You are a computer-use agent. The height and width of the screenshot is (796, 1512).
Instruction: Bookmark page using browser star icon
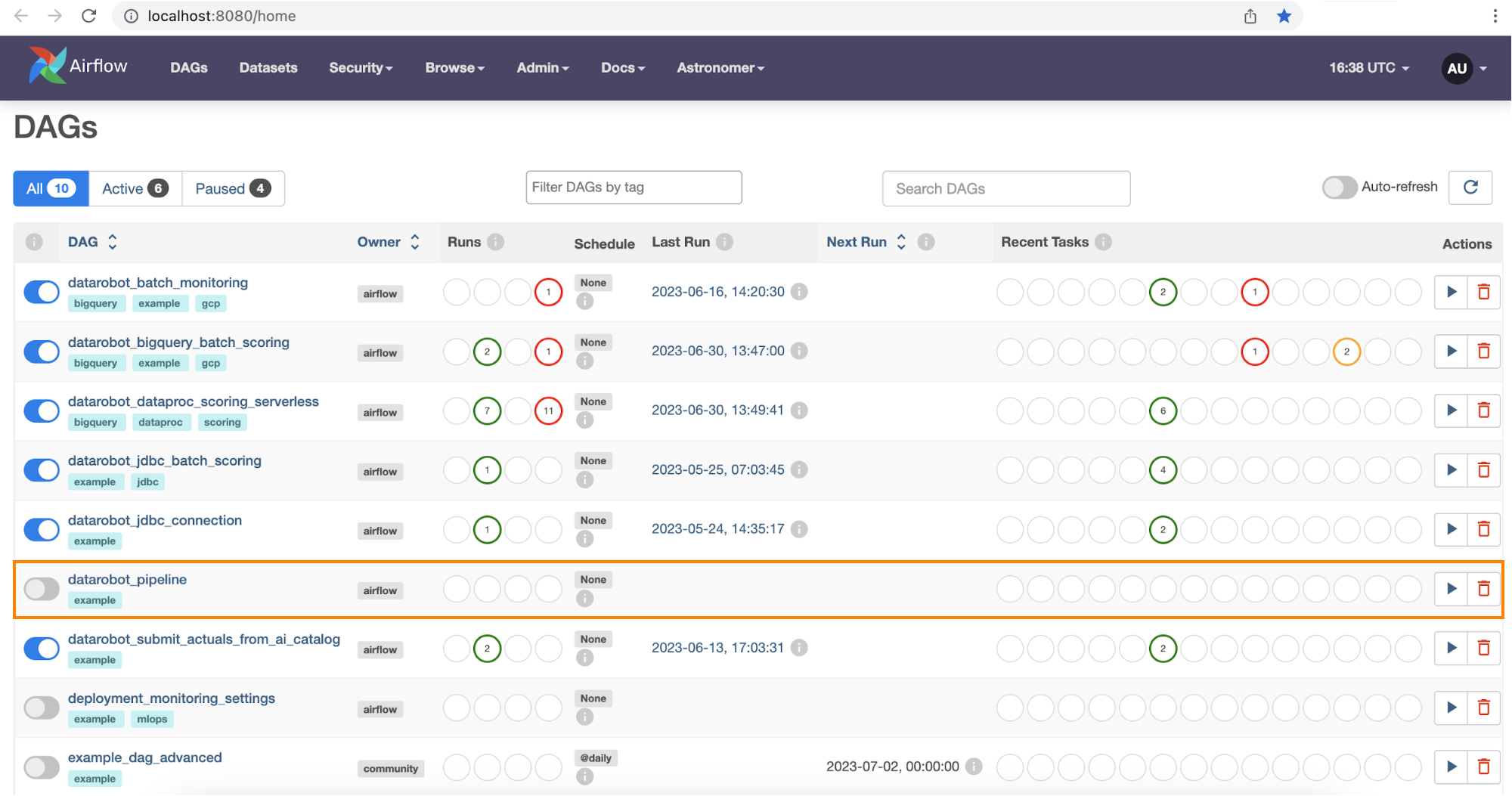click(1284, 16)
